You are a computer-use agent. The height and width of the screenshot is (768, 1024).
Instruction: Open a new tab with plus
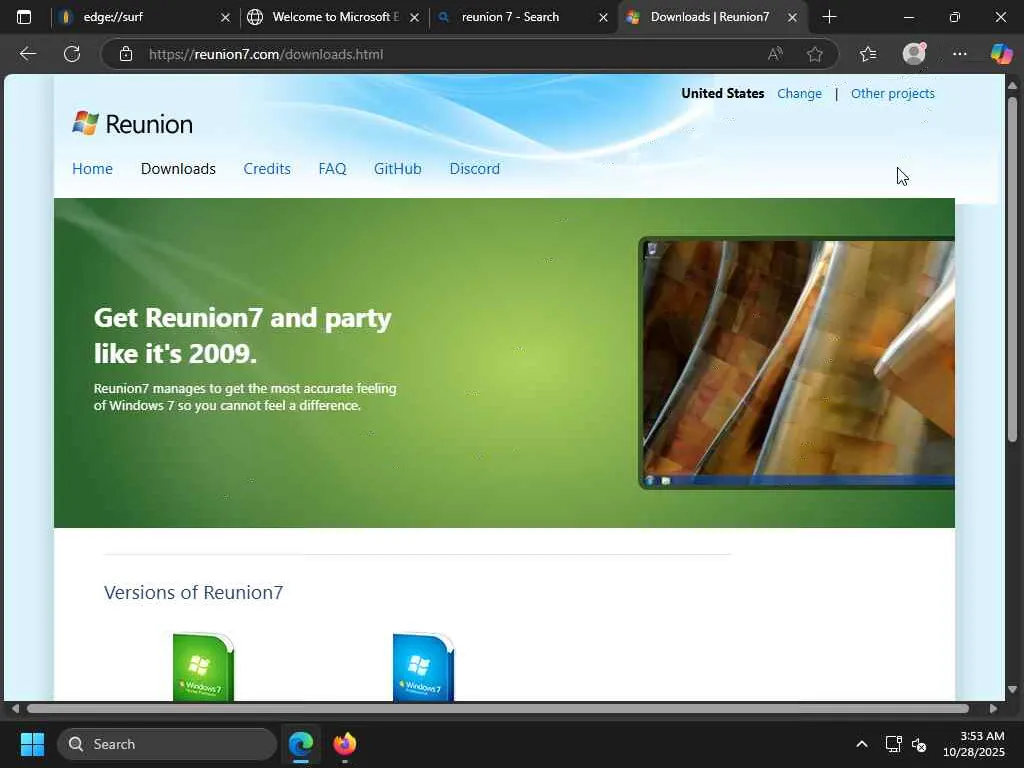coord(829,17)
